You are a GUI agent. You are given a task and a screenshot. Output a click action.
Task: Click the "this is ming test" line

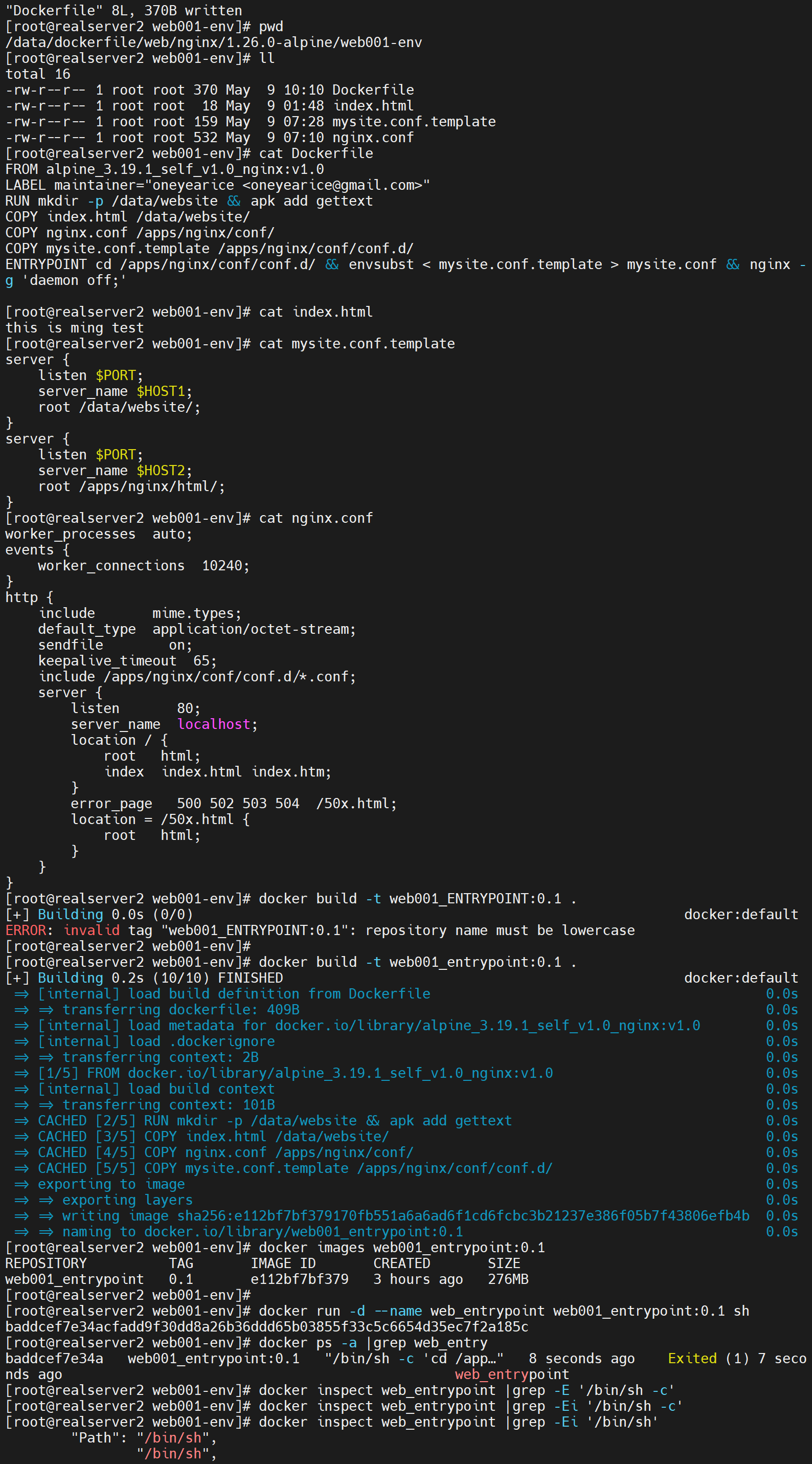[x=75, y=328]
